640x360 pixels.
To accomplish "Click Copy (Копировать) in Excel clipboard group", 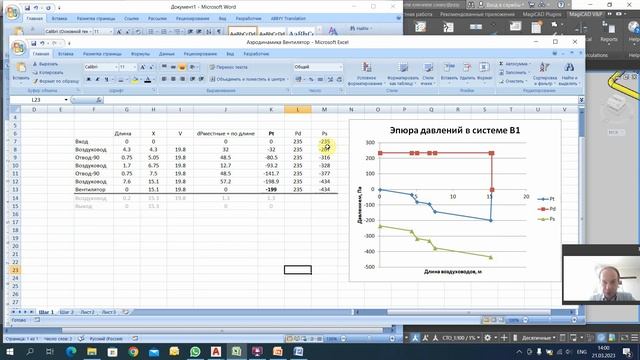I will tap(47, 73).
